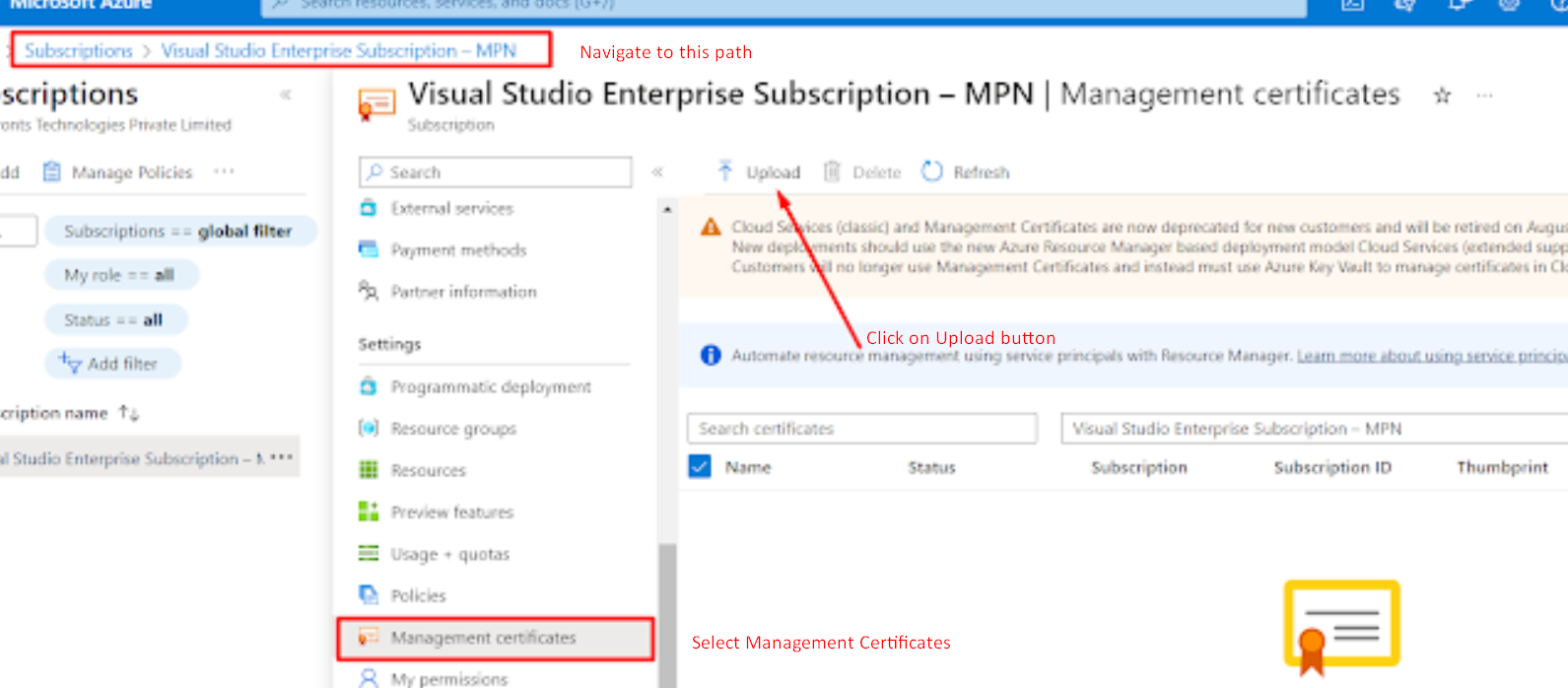Image resolution: width=1568 pixels, height=688 pixels.
Task: Click Manage Policies button
Action: pos(118,172)
